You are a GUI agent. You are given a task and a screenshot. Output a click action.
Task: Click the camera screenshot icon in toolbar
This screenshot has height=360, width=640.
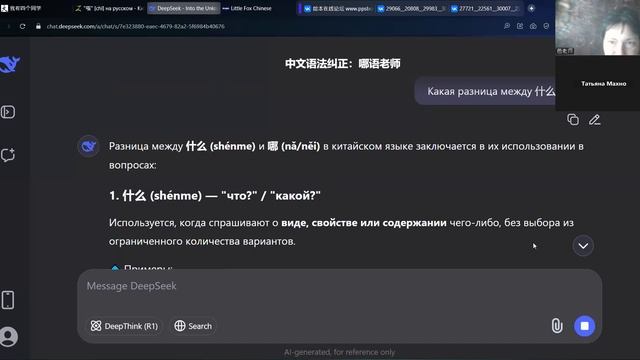[x=533, y=26]
